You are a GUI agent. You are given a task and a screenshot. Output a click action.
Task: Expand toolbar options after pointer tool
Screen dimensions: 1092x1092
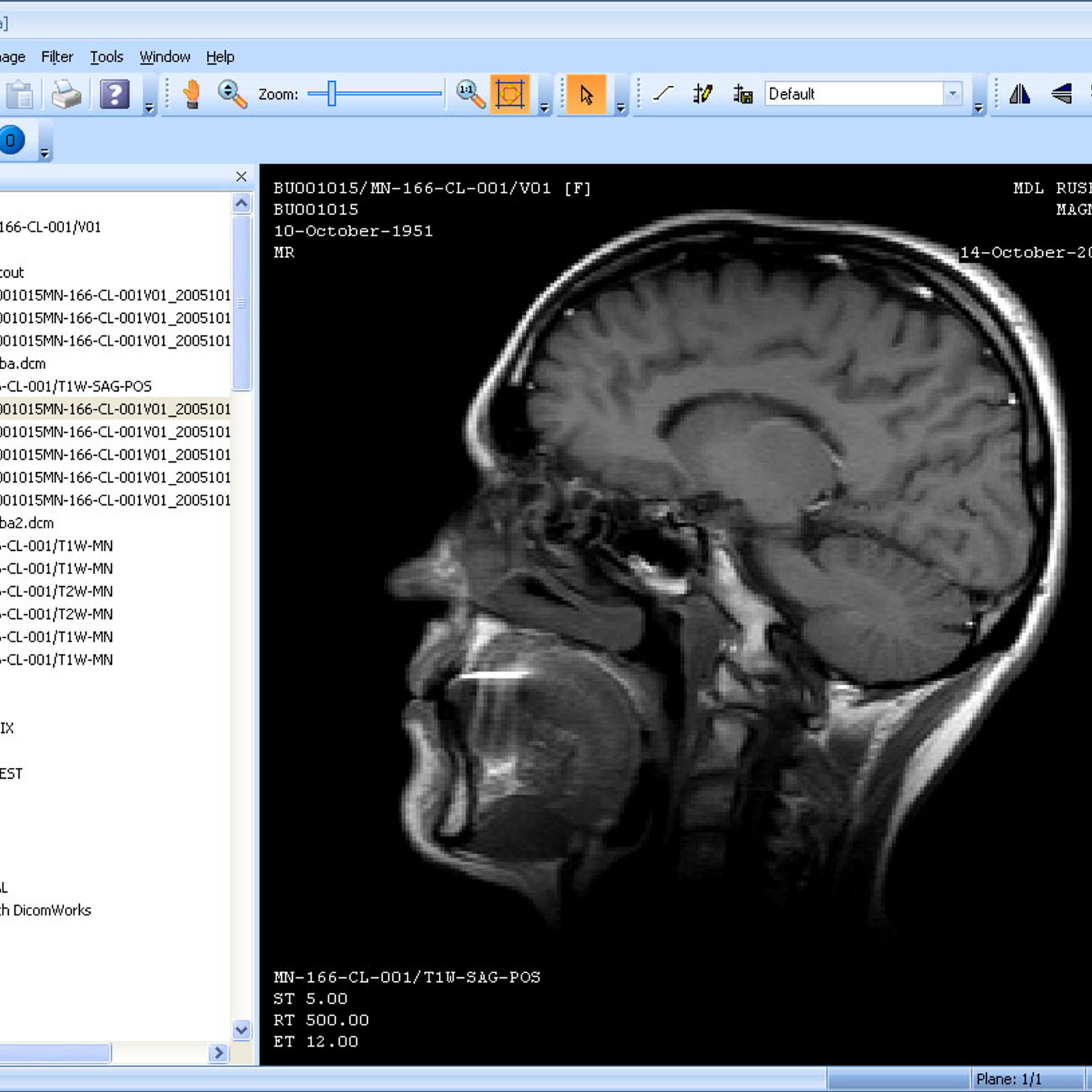(620, 107)
